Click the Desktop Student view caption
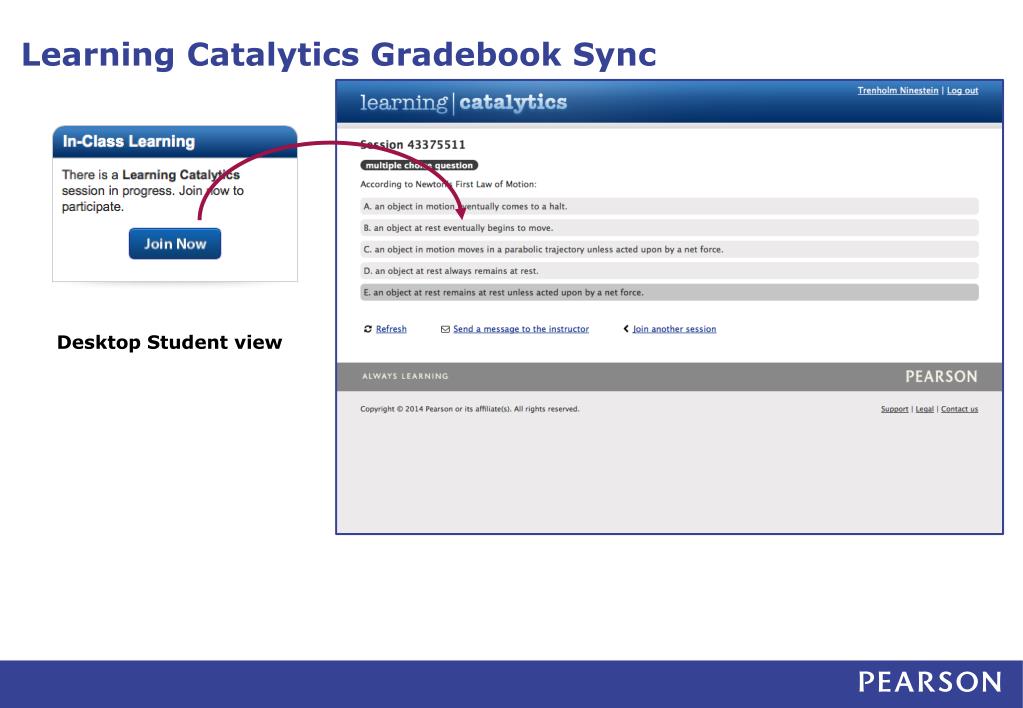 (x=170, y=343)
